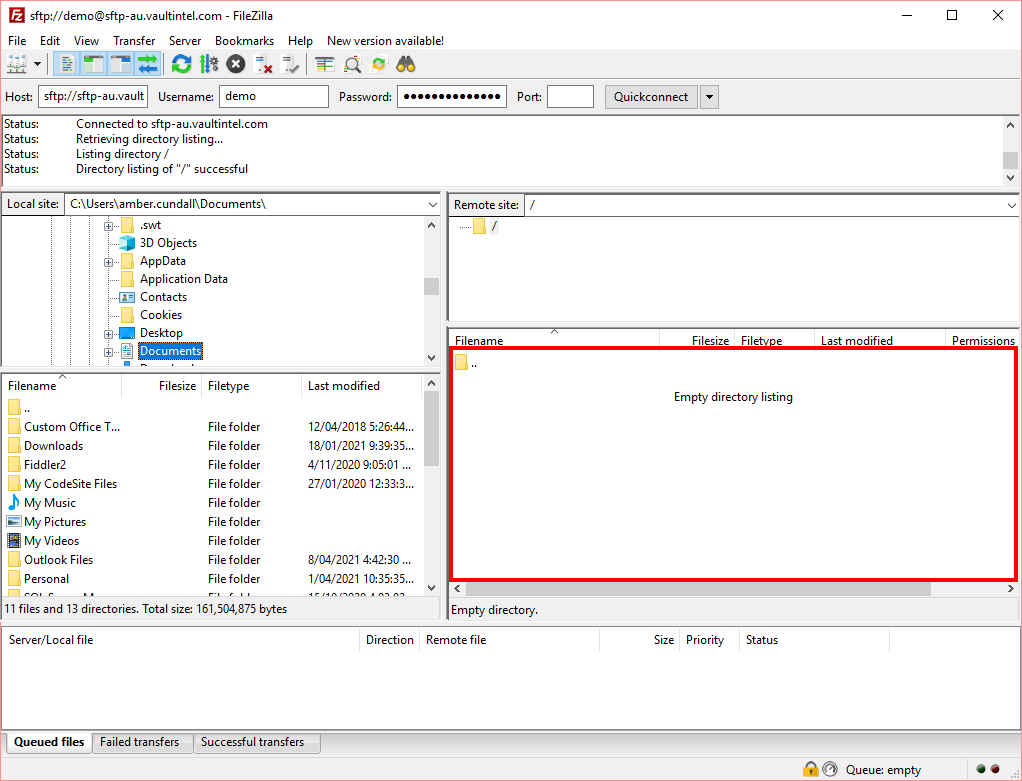The height and width of the screenshot is (781, 1022).
Task: Disconnect from the current server icon
Action: coord(263,64)
